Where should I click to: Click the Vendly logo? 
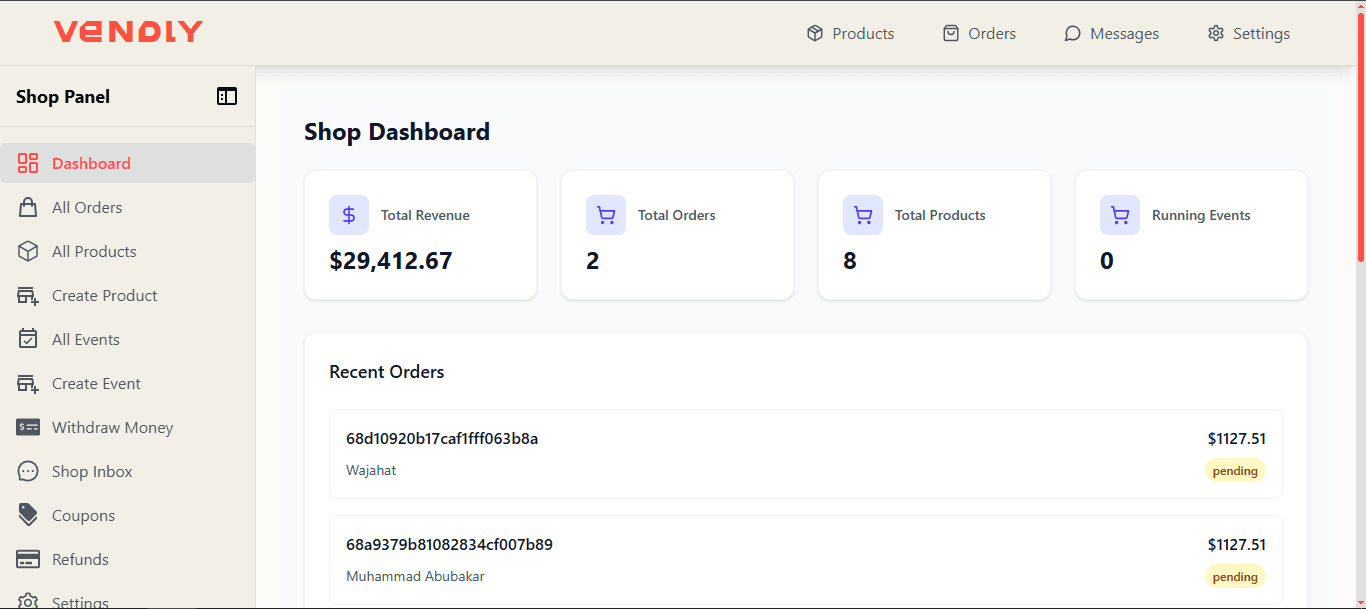128,31
